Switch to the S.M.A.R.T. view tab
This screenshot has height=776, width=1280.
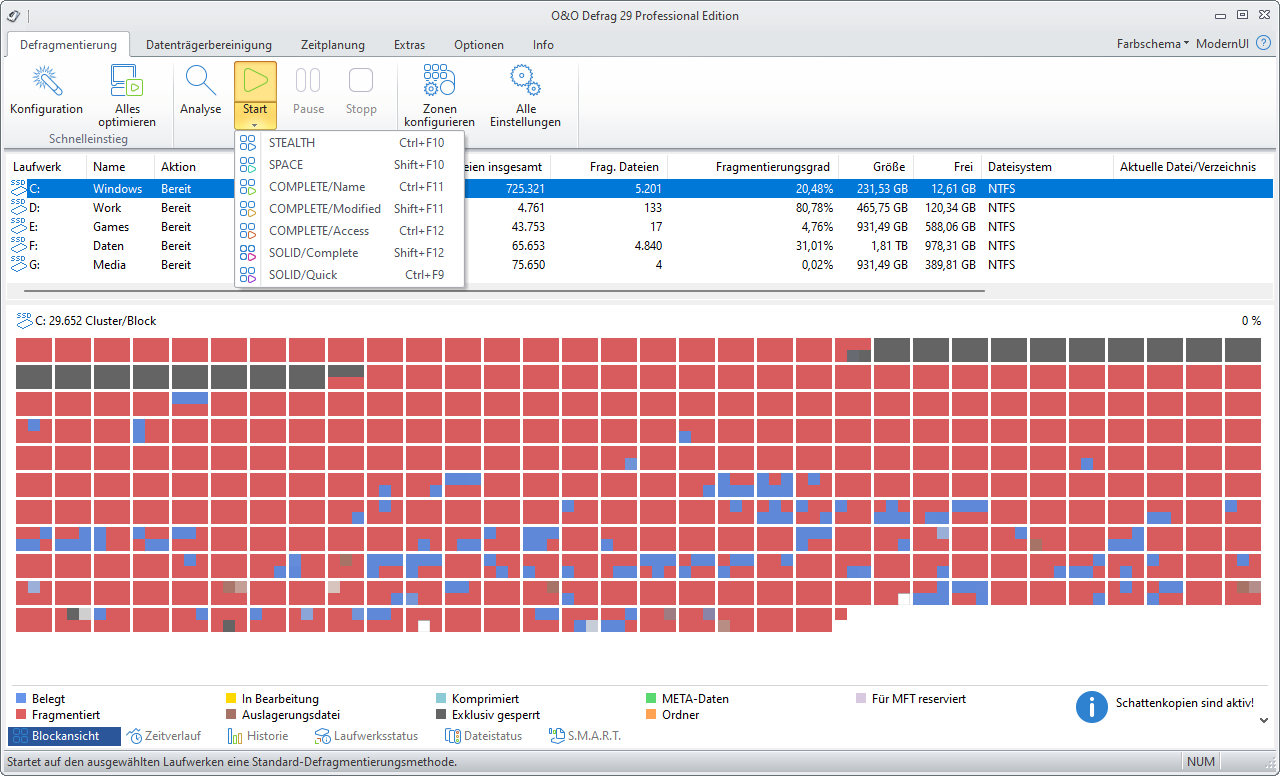point(585,736)
